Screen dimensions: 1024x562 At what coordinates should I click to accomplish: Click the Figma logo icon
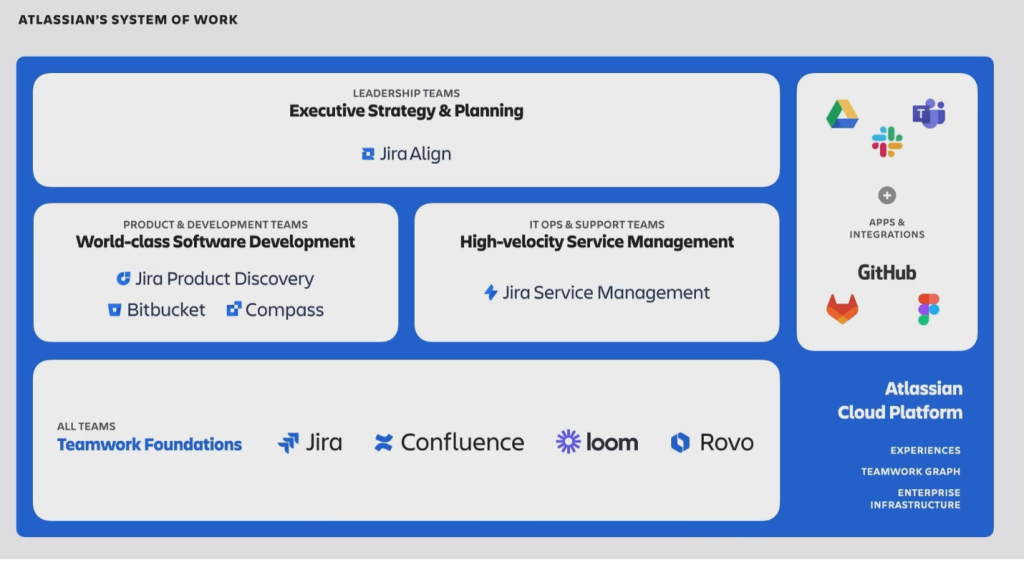coord(929,309)
